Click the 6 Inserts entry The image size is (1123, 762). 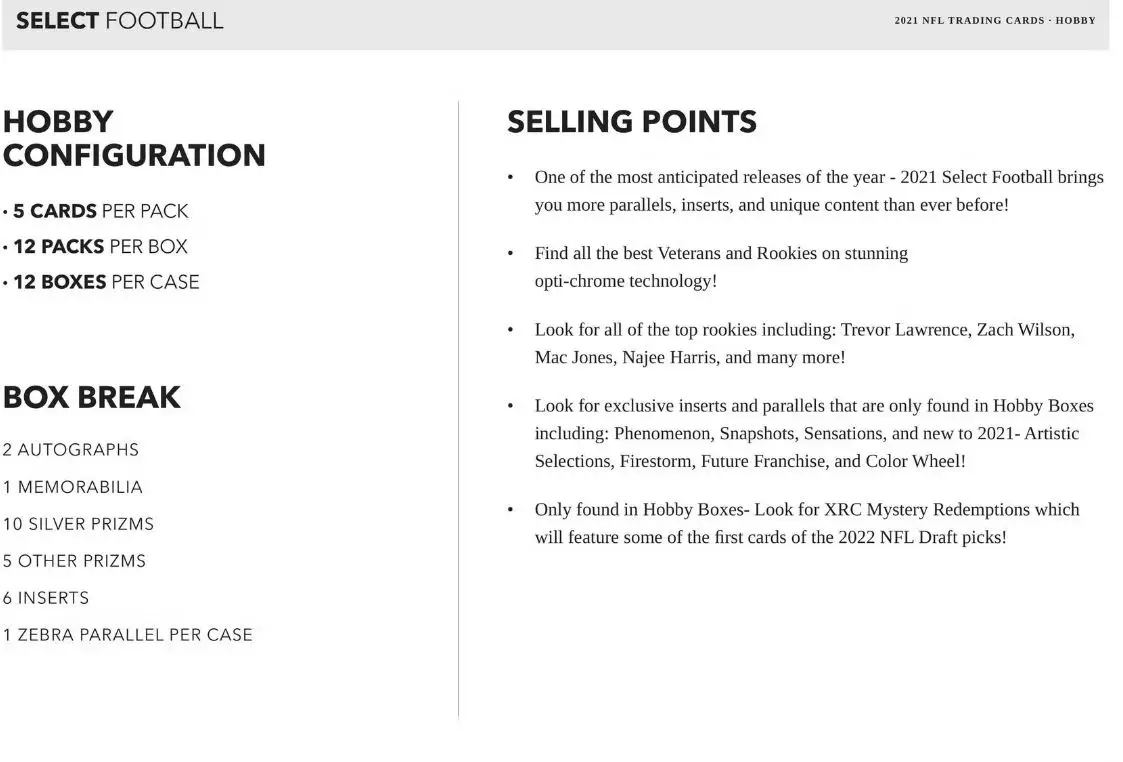pyautogui.click(x=46, y=598)
